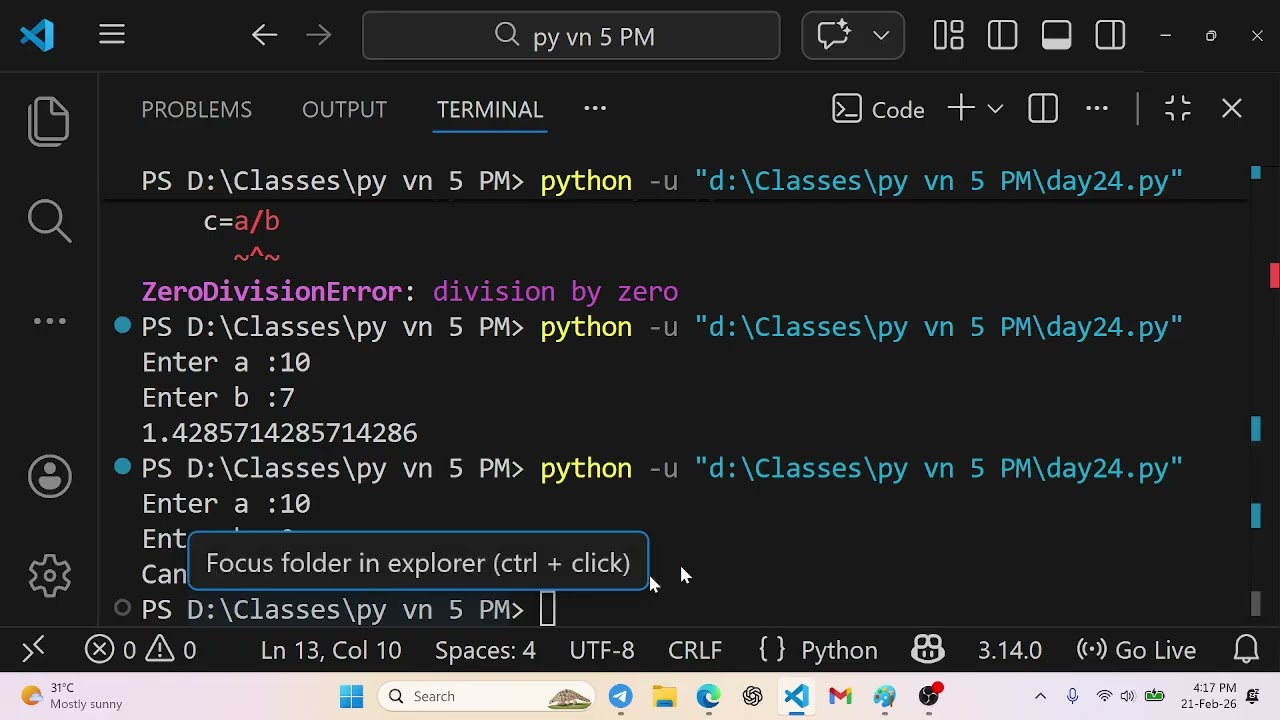The height and width of the screenshot is (720, 1280).
Task: Open the hamburger application menu
Action: coord(112,35)
